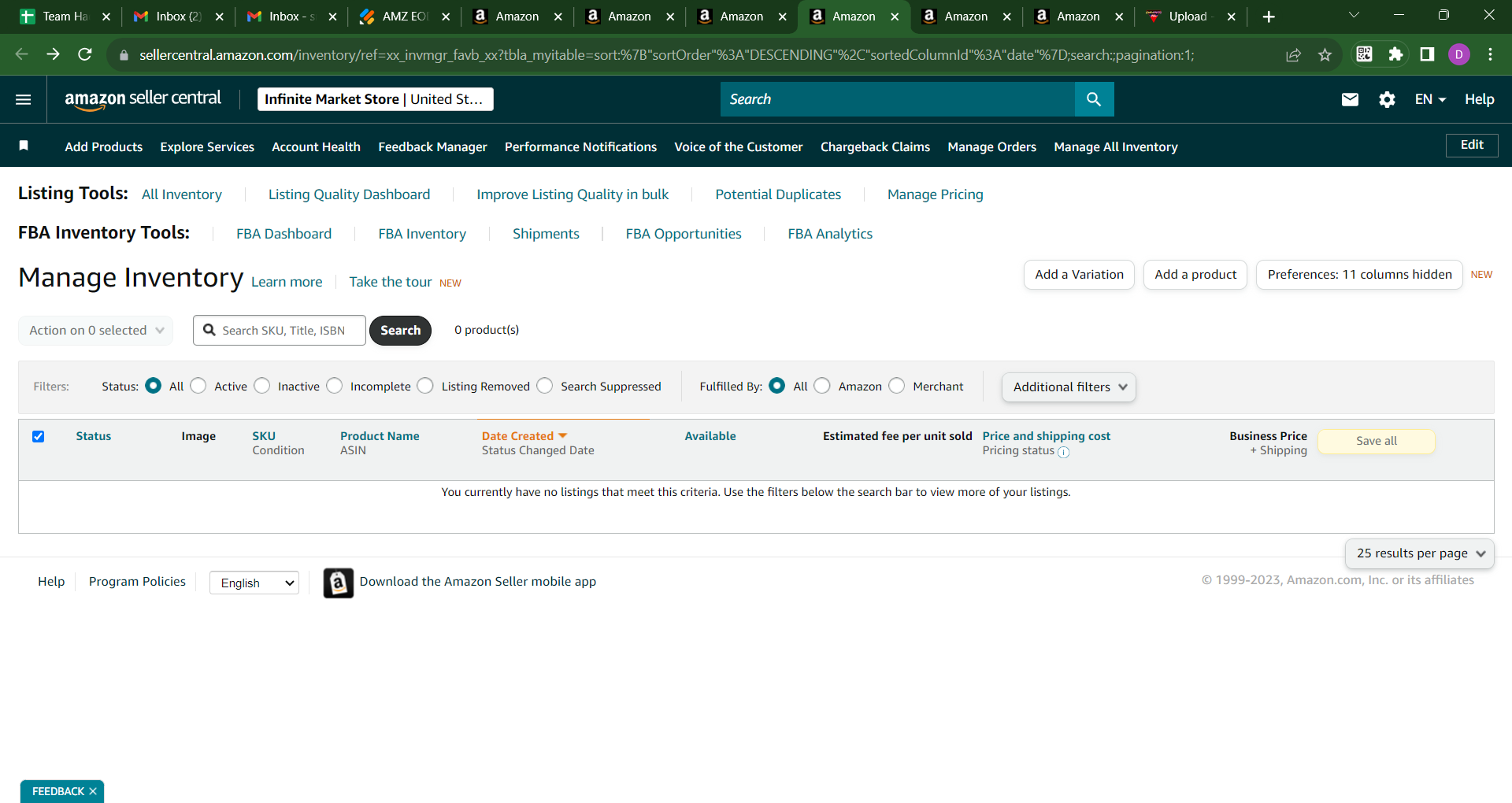Select Fulfilled By Merchant radio button

(897, 386)
